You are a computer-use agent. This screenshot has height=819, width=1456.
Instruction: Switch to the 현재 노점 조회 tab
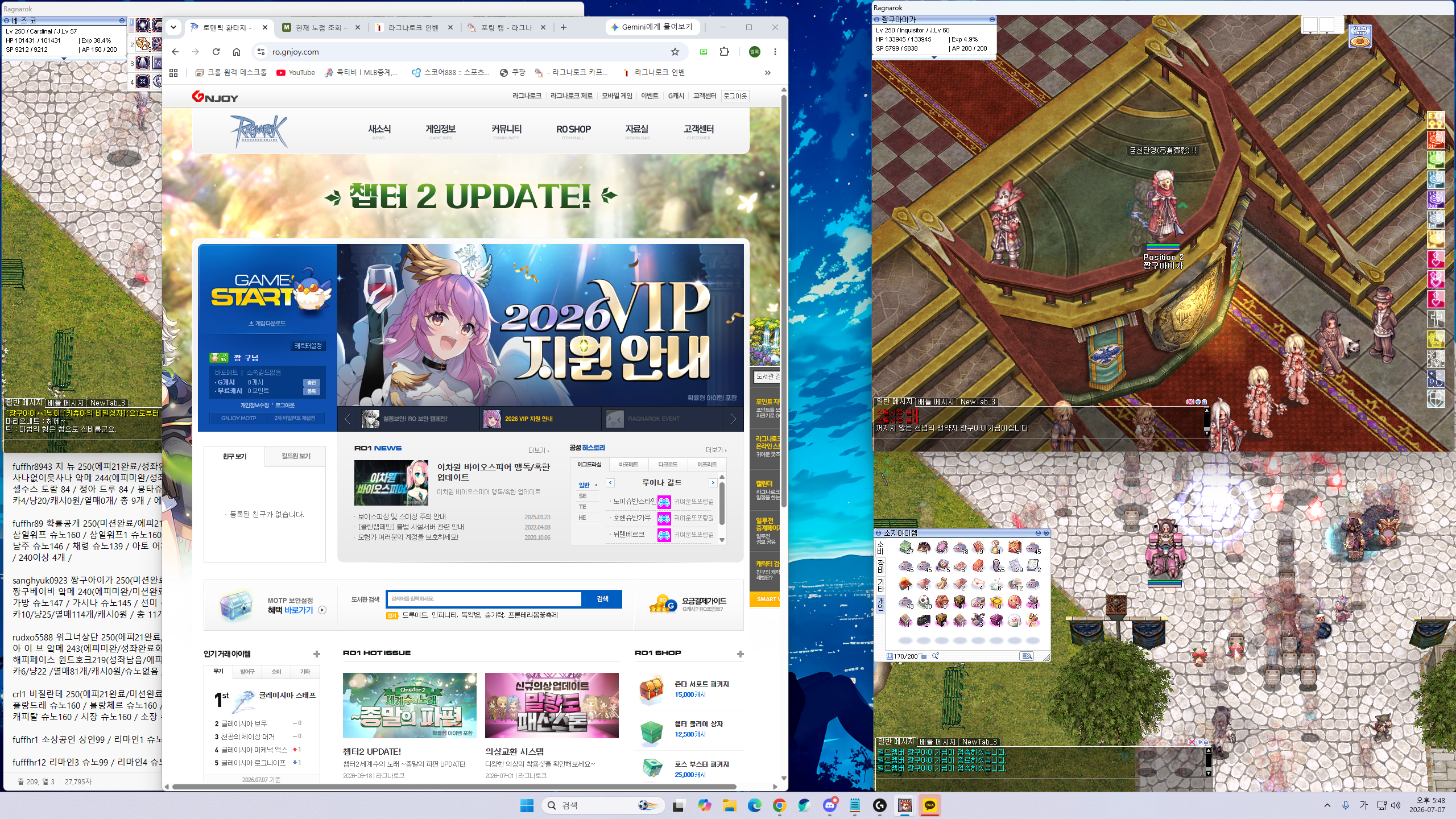click(x=321, y=27)
